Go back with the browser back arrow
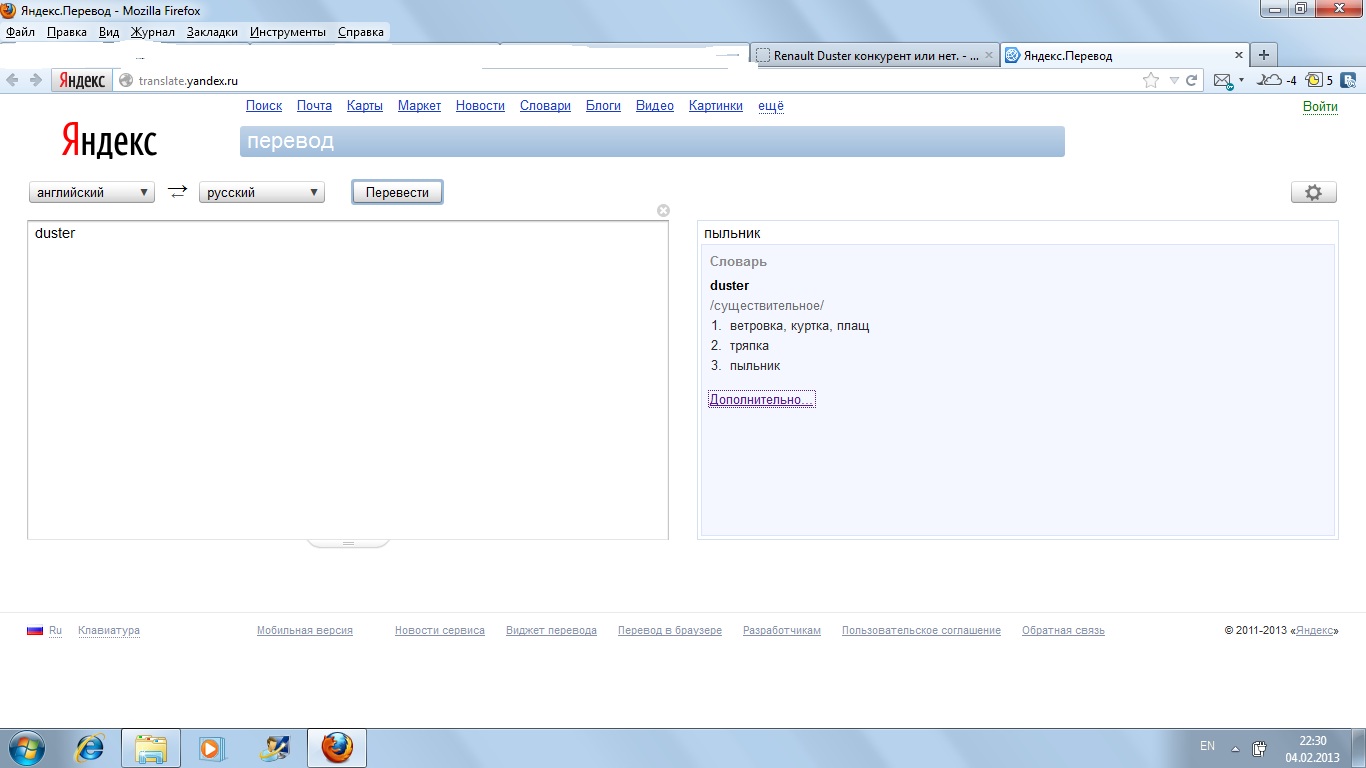 [x=14, y=80]
